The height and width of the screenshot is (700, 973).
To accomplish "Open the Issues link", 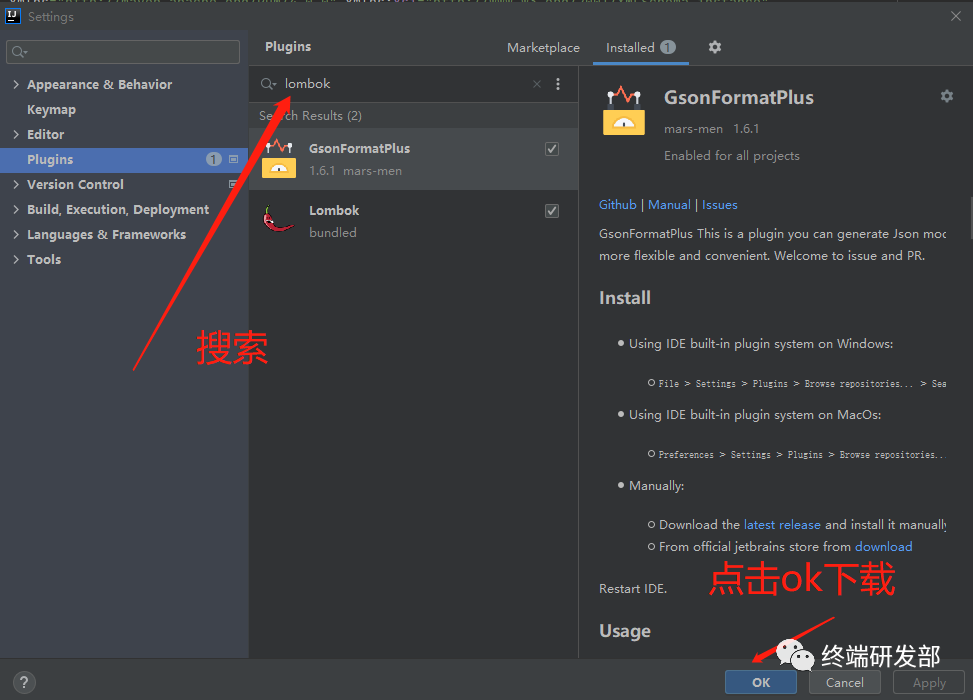I will click(x=719, y=205).
